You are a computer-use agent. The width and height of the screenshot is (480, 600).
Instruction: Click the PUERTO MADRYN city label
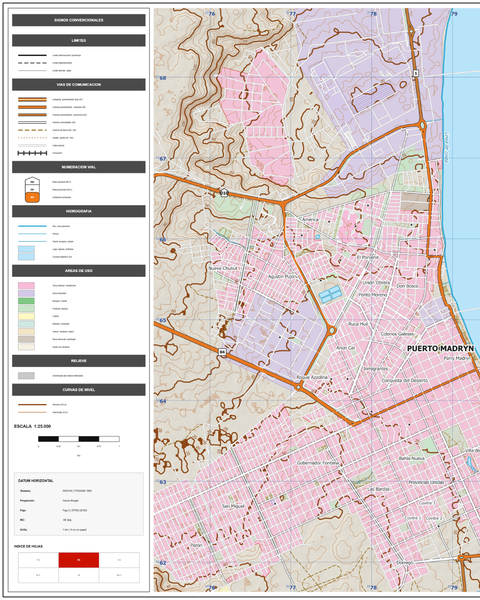440,349
